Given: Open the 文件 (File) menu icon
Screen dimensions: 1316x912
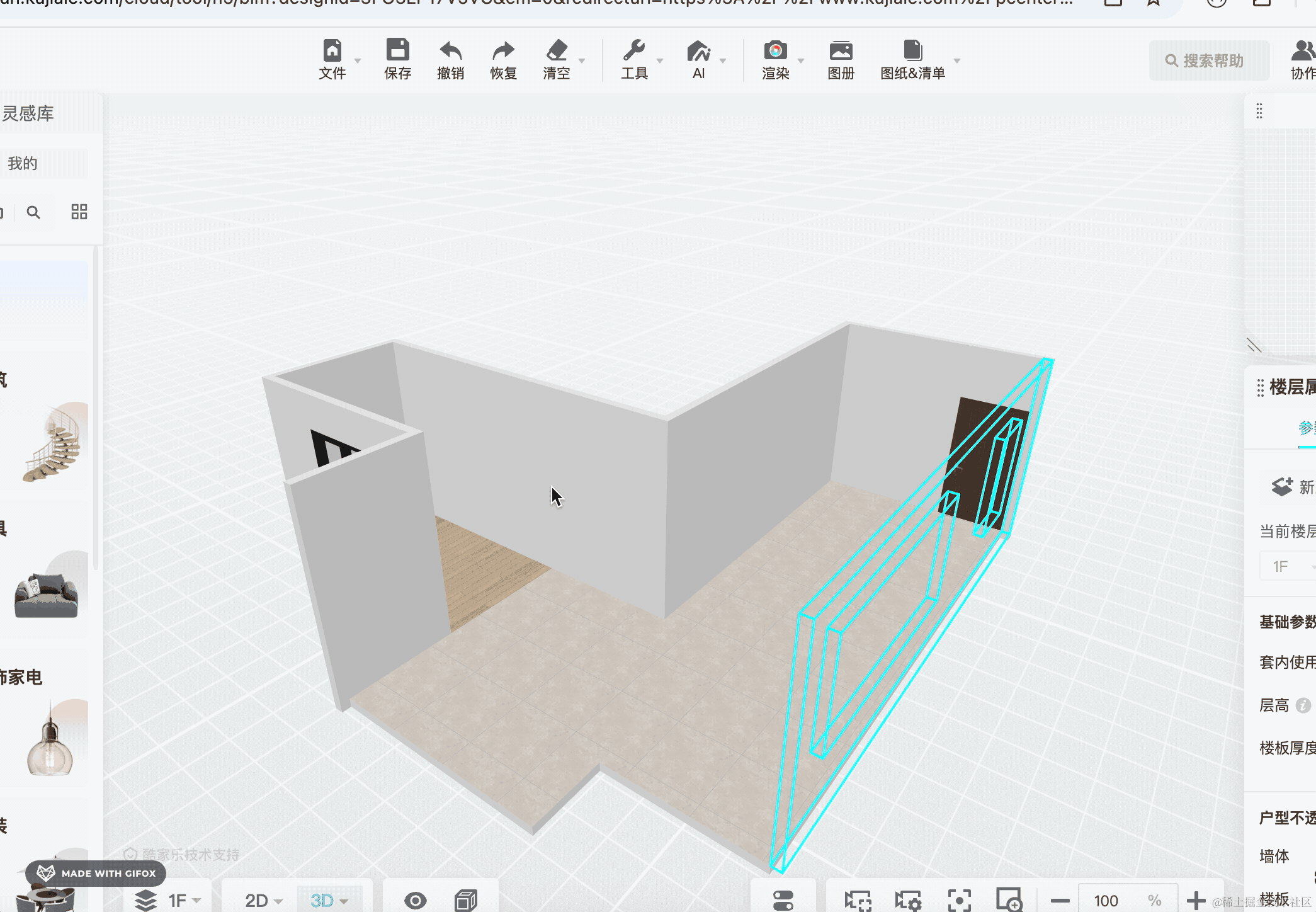Looking at the screenshot, I should click(332, 50).
